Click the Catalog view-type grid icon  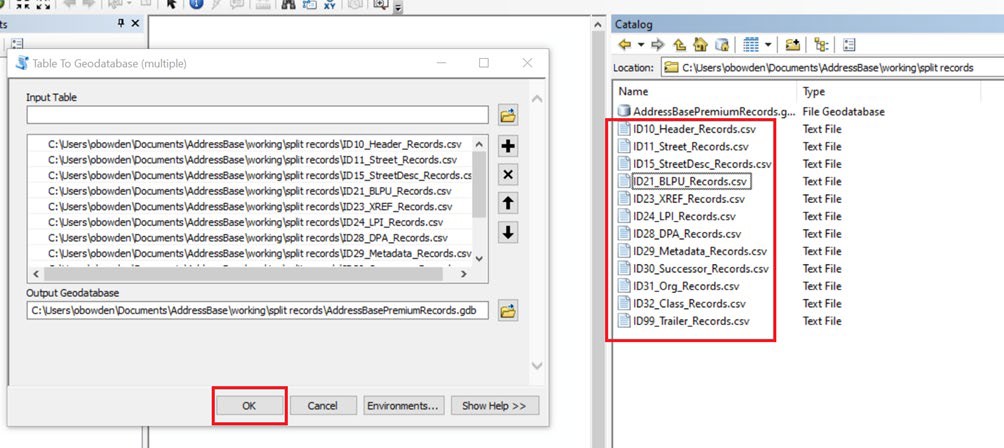click(x=751, y=45)
